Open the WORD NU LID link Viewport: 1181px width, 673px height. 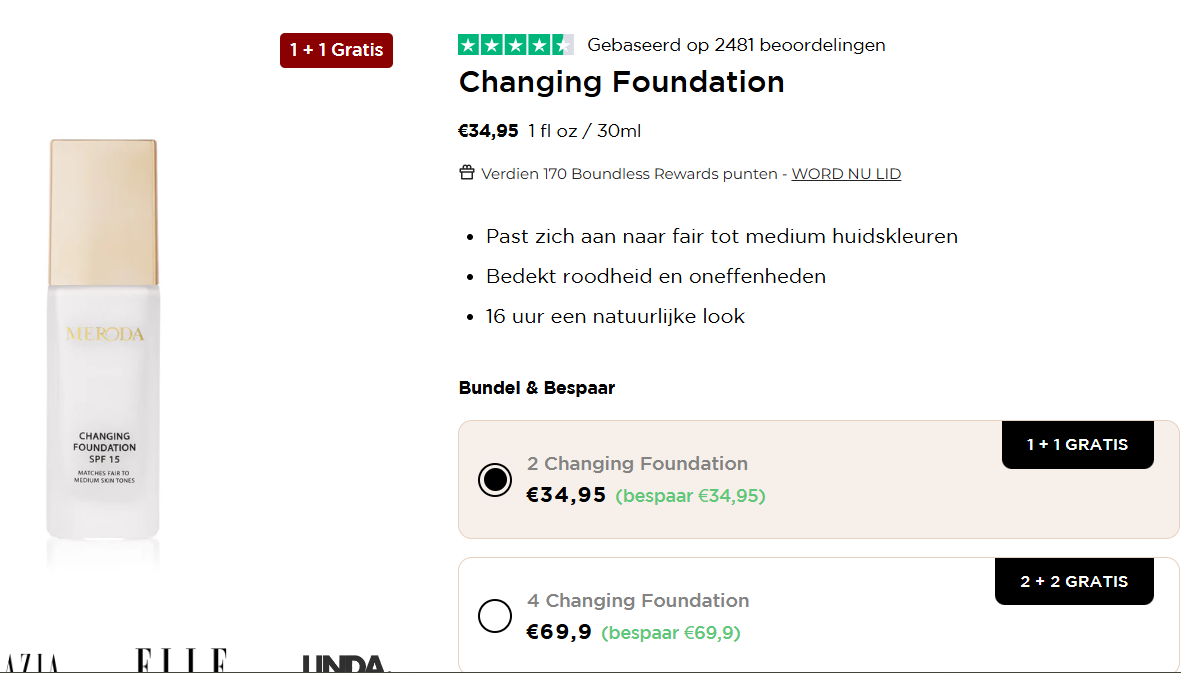click(x=846, y=173)
